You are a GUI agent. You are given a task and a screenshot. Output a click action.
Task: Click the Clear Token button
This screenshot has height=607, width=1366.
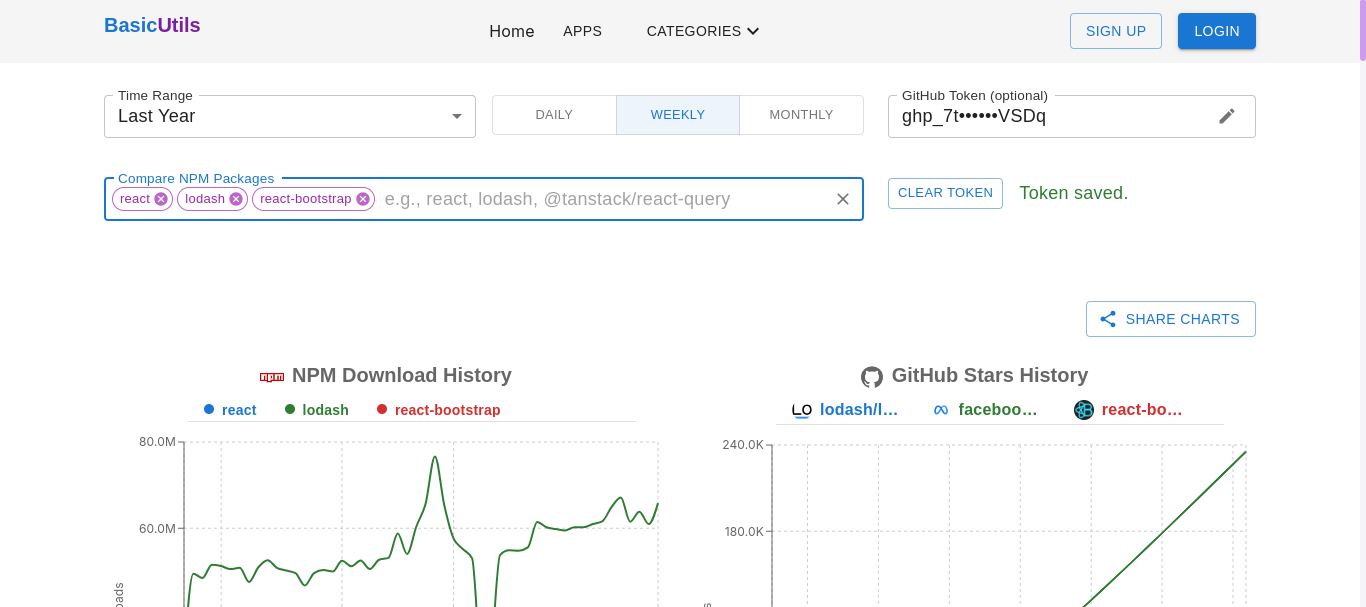click(x=945, y=193)
